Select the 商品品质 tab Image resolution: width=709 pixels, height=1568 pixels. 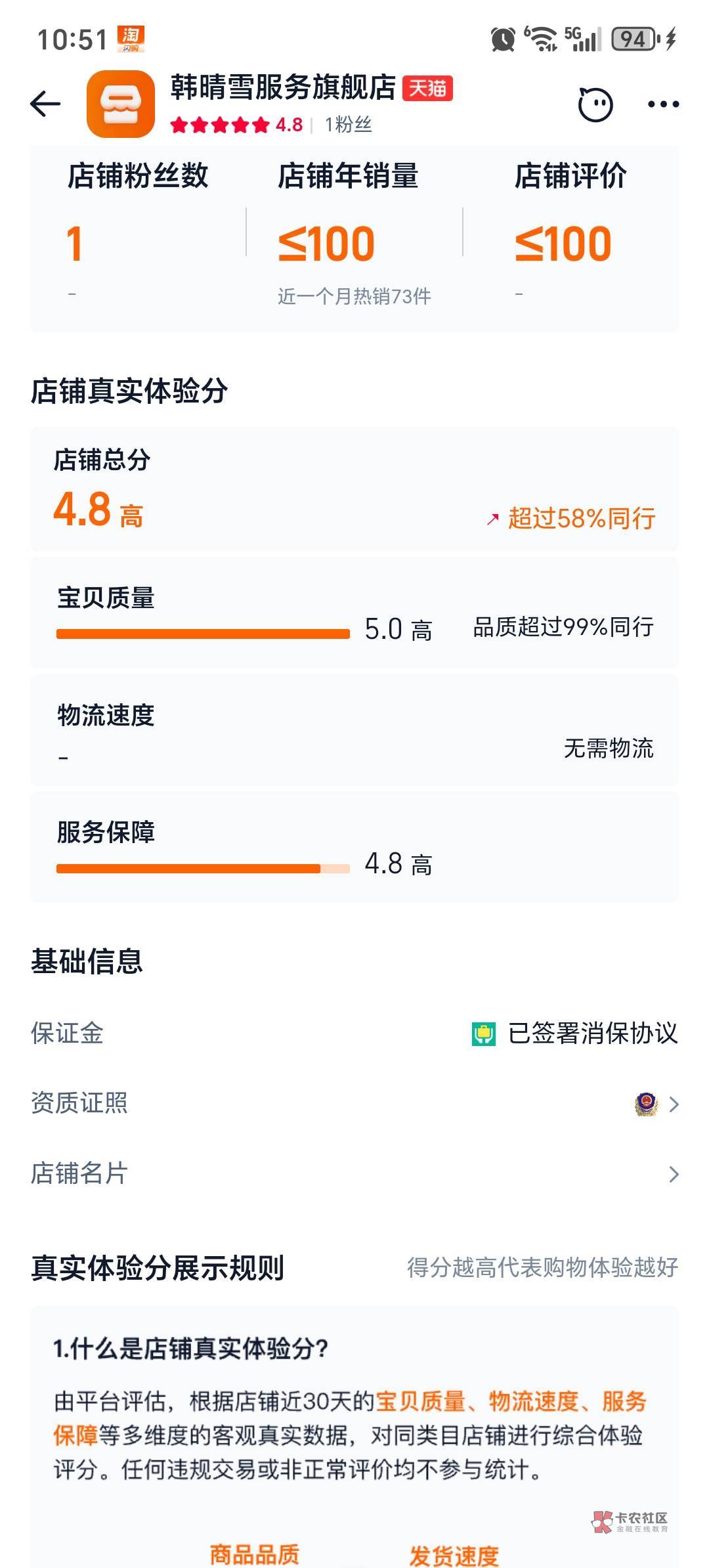tap(255, 1554)
